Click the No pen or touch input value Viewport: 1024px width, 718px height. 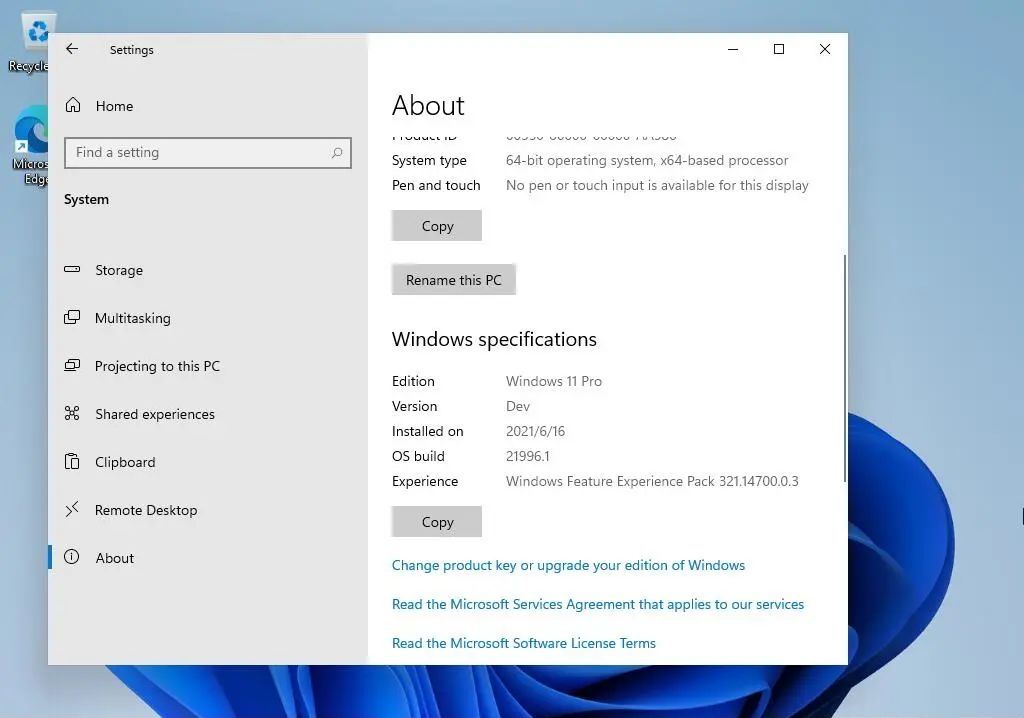click(657, 186)
